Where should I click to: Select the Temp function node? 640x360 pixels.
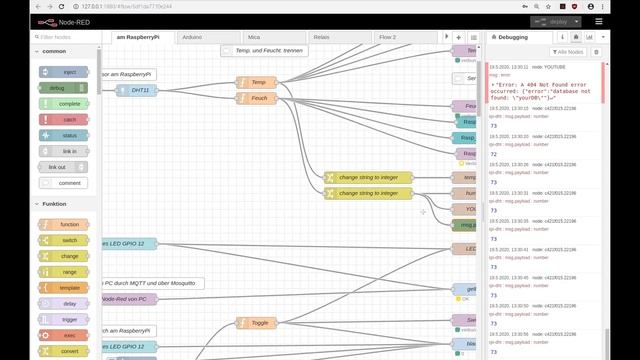pyautogui.click(x=256, y=82)
